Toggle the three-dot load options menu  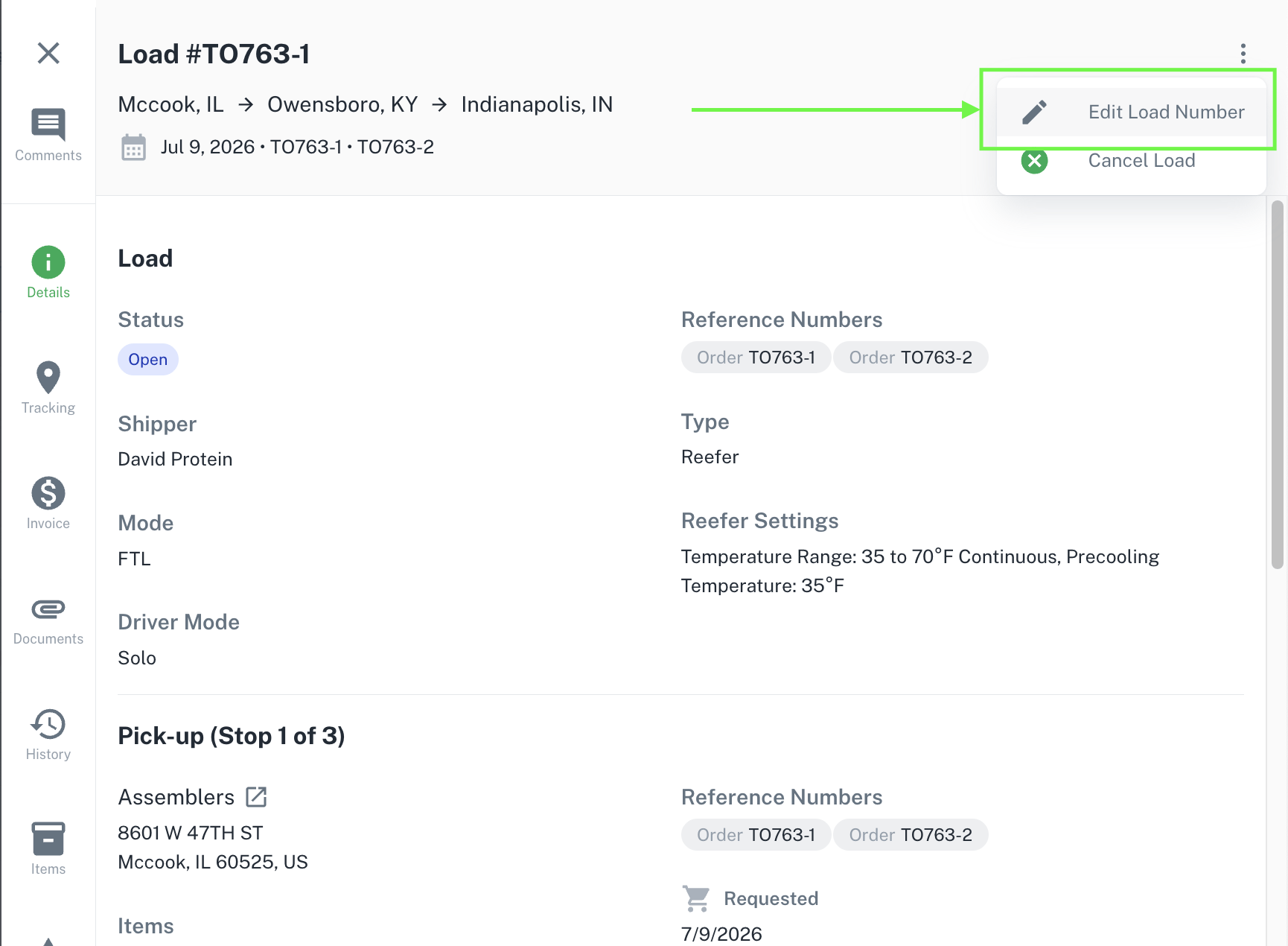[x=1243, y=54]
